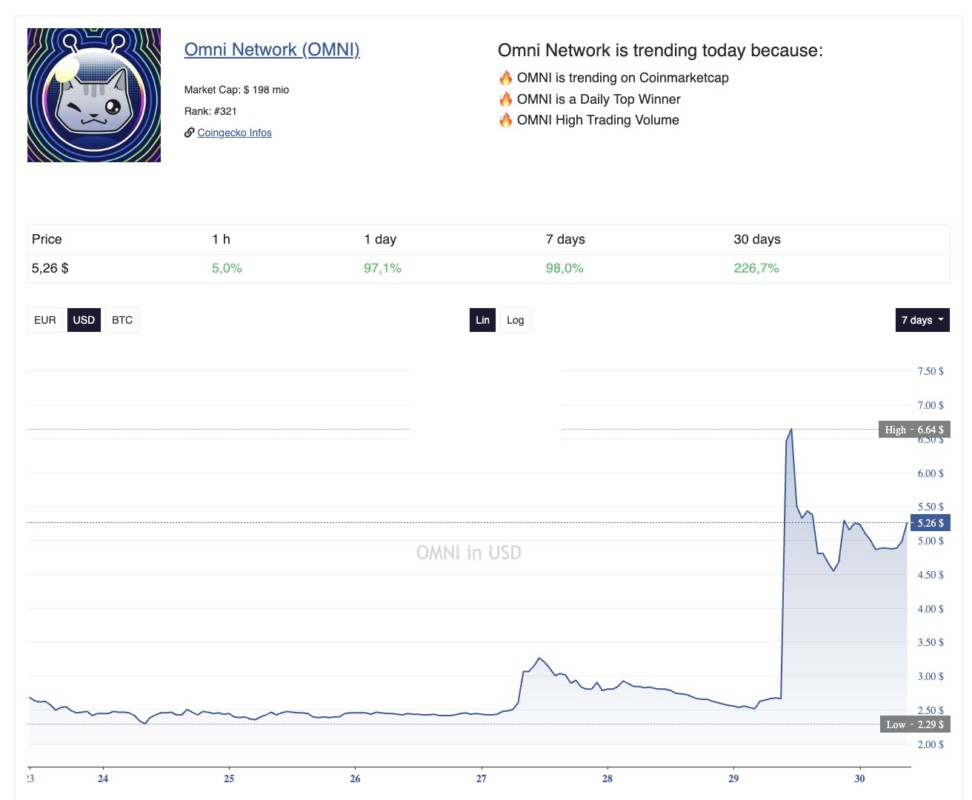Click the '3.00 $' y-axis label
Screen dimensions: 972x800
[930, 677]
